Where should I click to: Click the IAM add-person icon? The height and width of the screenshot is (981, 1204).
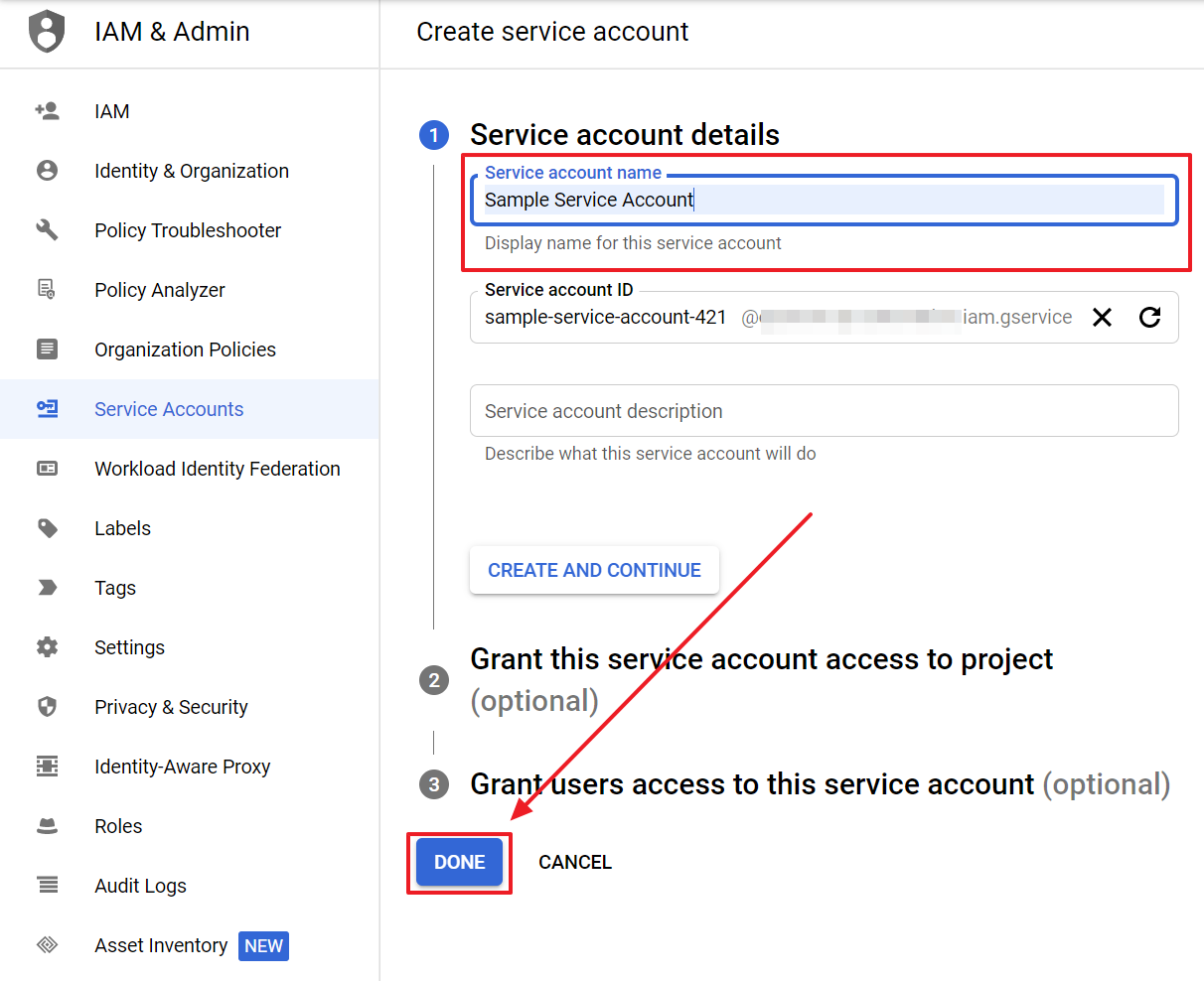[47, 111]
